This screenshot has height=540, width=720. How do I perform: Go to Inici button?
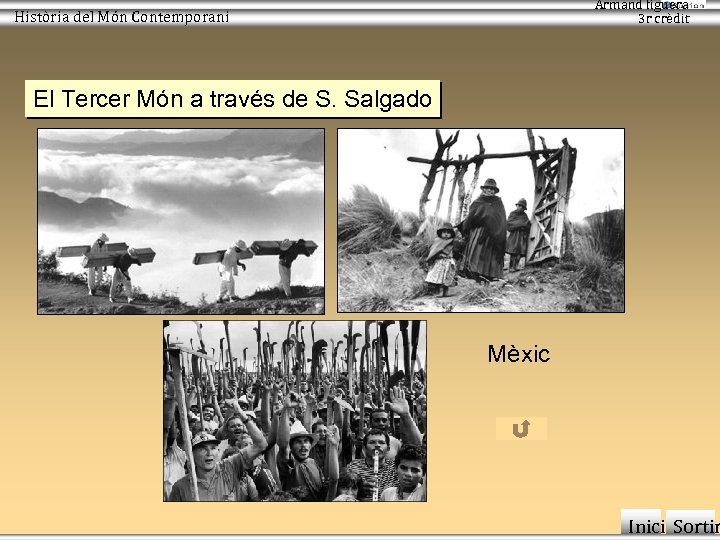pyautogui.click(x=642, y=524)
